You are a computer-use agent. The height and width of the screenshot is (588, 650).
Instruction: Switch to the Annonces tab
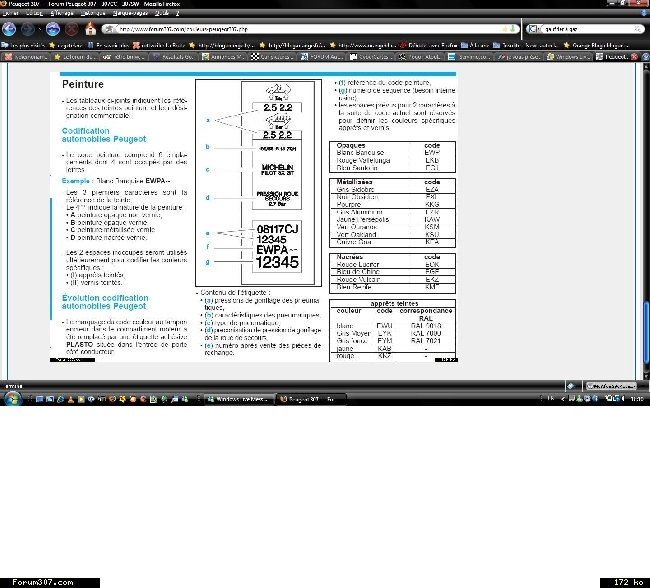[223, 57]
